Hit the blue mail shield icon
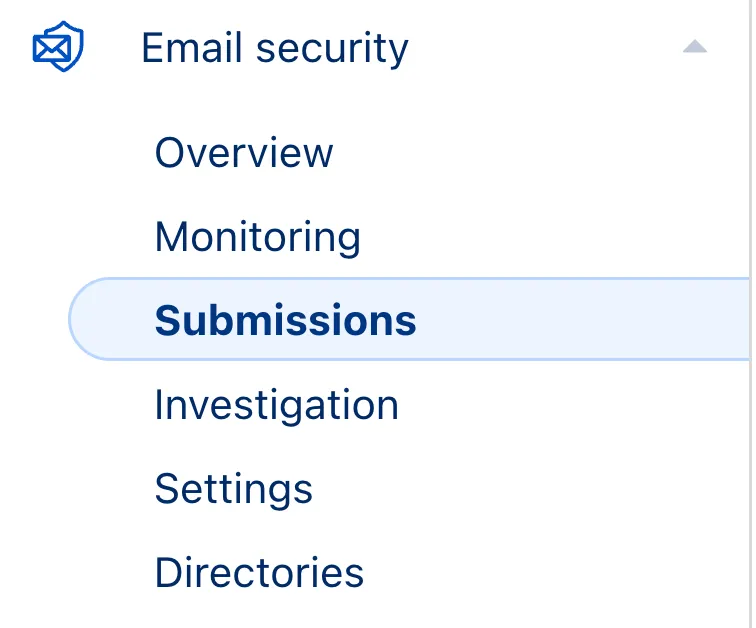This screenshot has height=628, width=756. click(57, 47)
